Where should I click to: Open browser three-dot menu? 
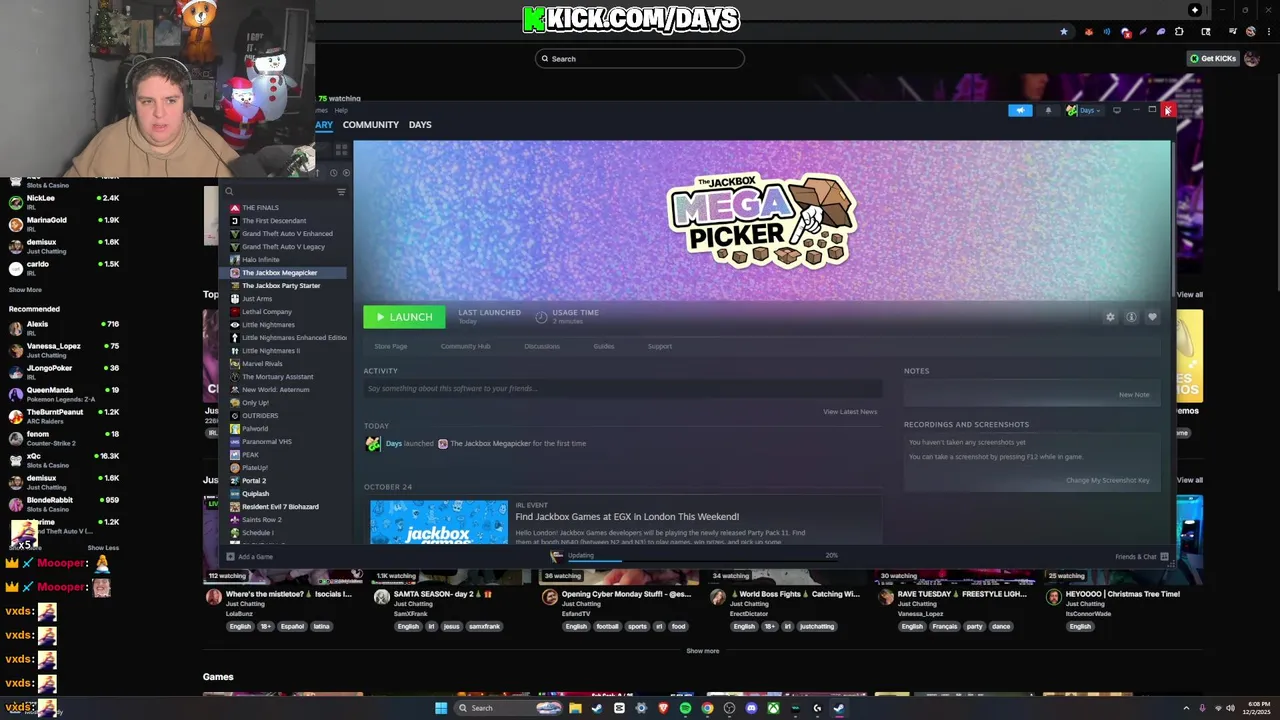(x=1267, y=32)
